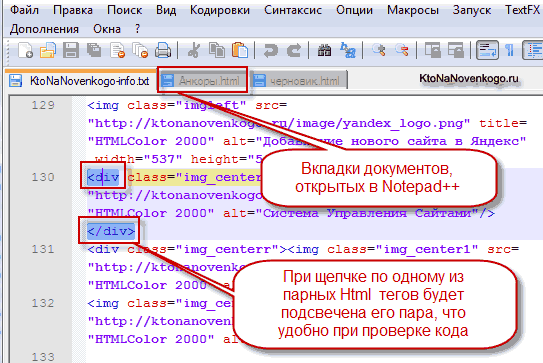Image resolution: width=543 pixels, height=363 pixels.
Task: Switch to the Анкоры.html tab
Action: 203,81
